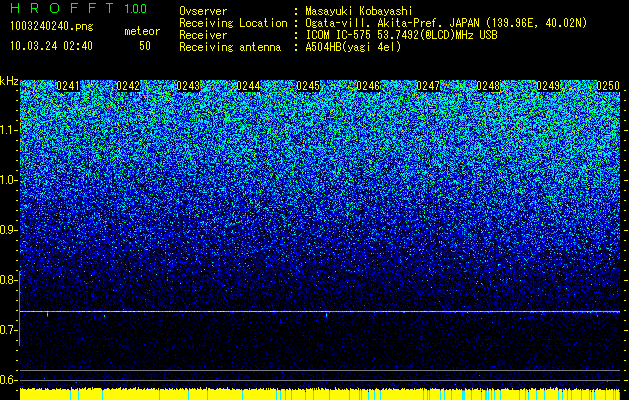Click the name Masayuki Kobayashi
The height and width of the screenshot is (400, 629).
pyautogui.click(x=359, y=11)
